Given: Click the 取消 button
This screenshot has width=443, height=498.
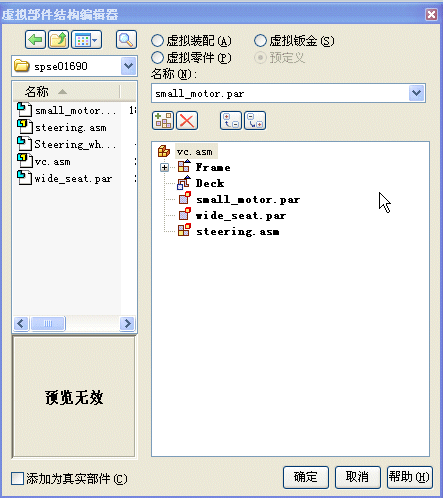Looking at the screenshot, I should [358, 477].
